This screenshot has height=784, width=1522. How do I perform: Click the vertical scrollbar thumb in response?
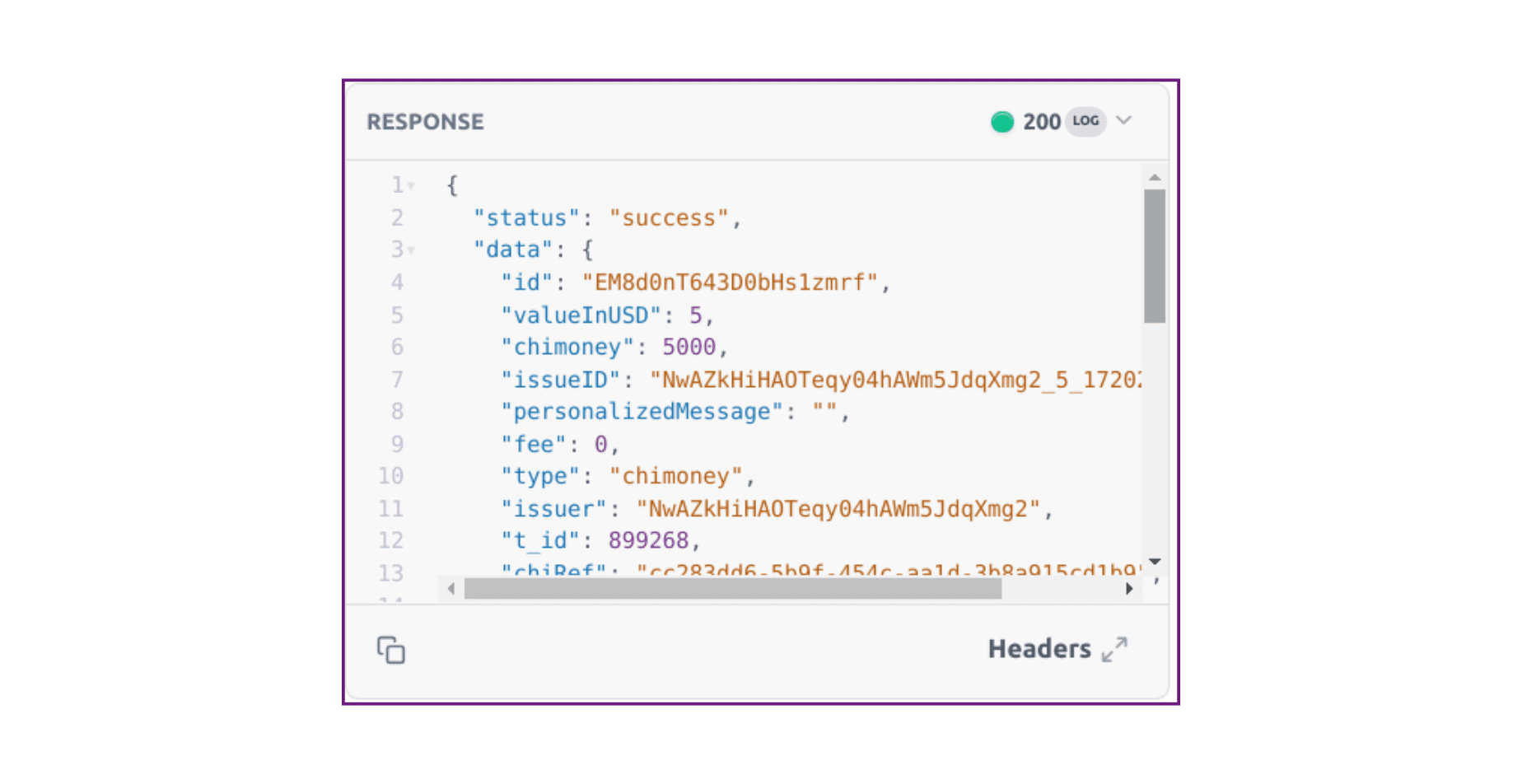[x=1155, y=256]
